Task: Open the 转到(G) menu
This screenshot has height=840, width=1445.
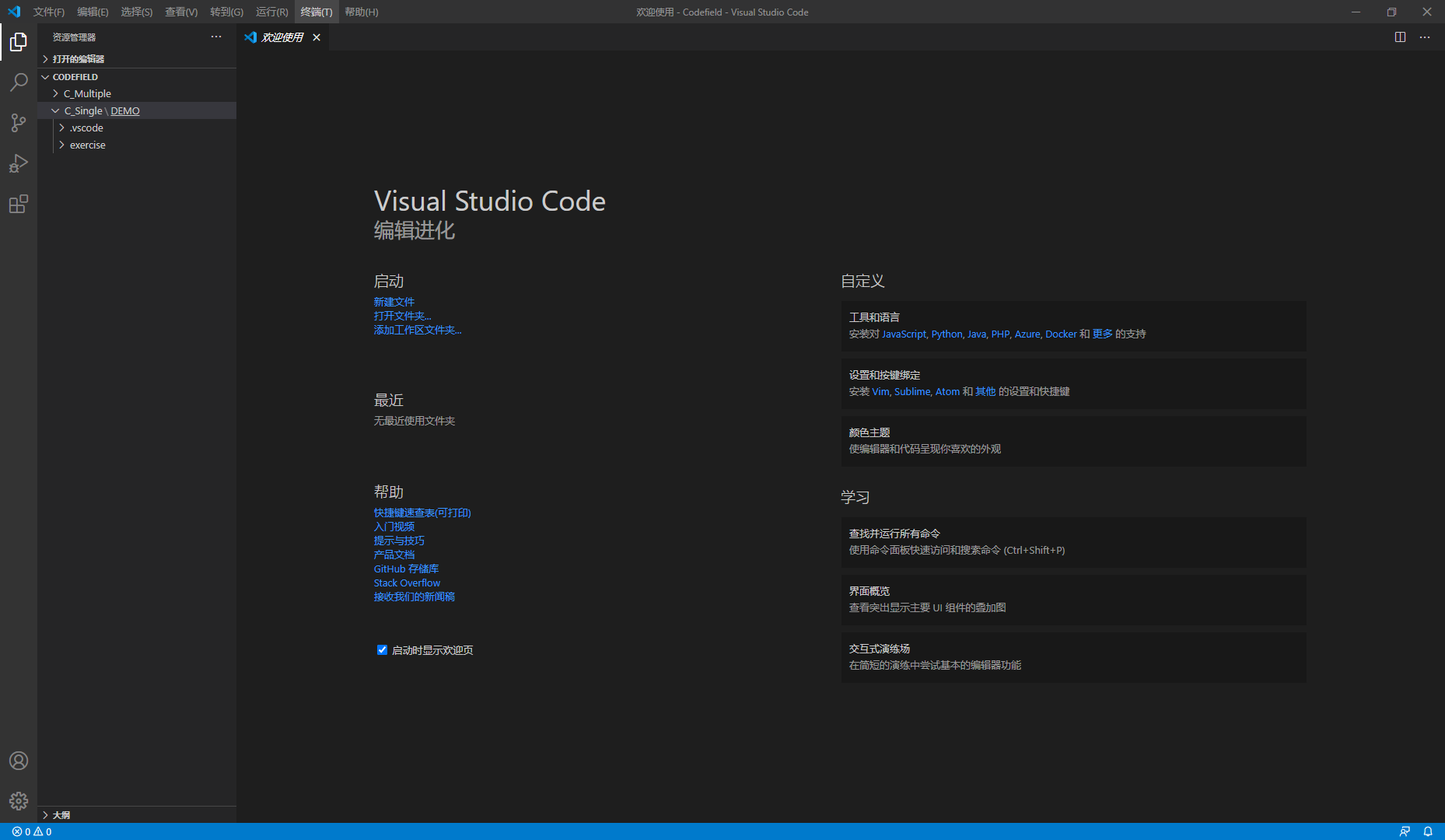Action: (226, 12)
